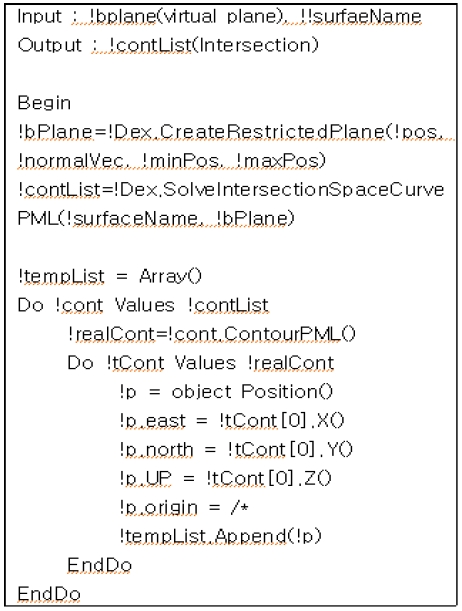Click !Dex.SolveIntersectionSpaceCurve text
Screen dimensions: 462x611
(279, 190)
